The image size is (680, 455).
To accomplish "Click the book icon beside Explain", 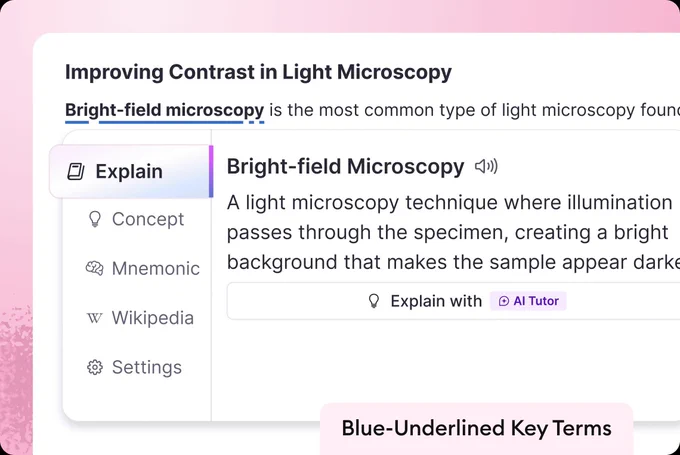I will (76, 171).
